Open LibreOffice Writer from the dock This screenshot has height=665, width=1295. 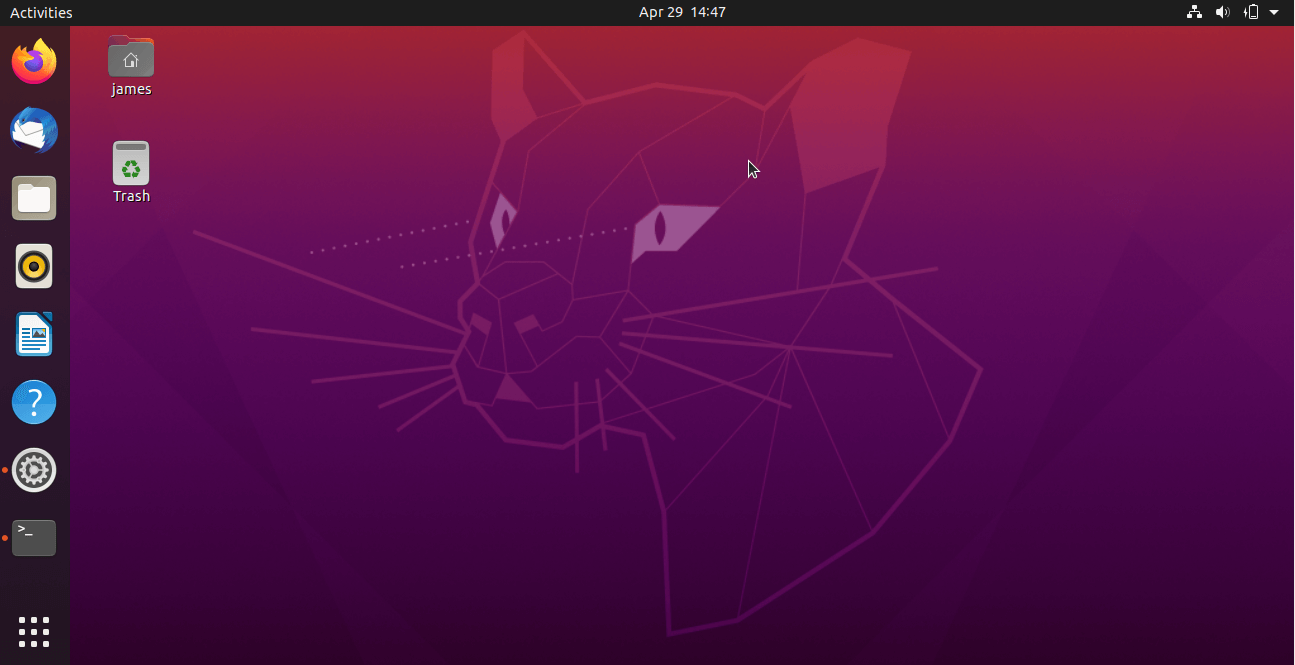coord(34,334)
